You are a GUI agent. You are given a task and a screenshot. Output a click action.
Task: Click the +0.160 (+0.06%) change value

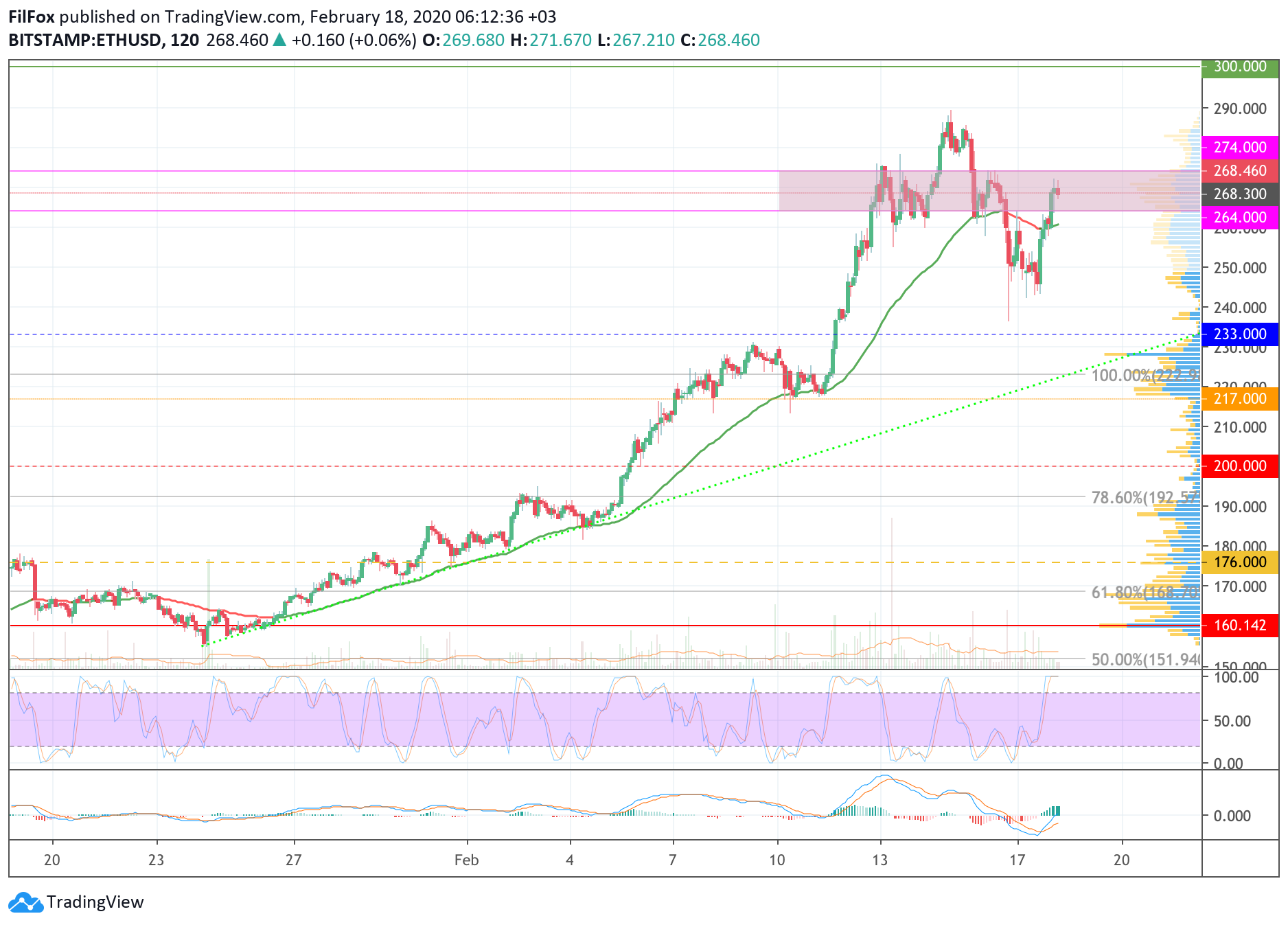pyautogui.click(x=354, y=40)
